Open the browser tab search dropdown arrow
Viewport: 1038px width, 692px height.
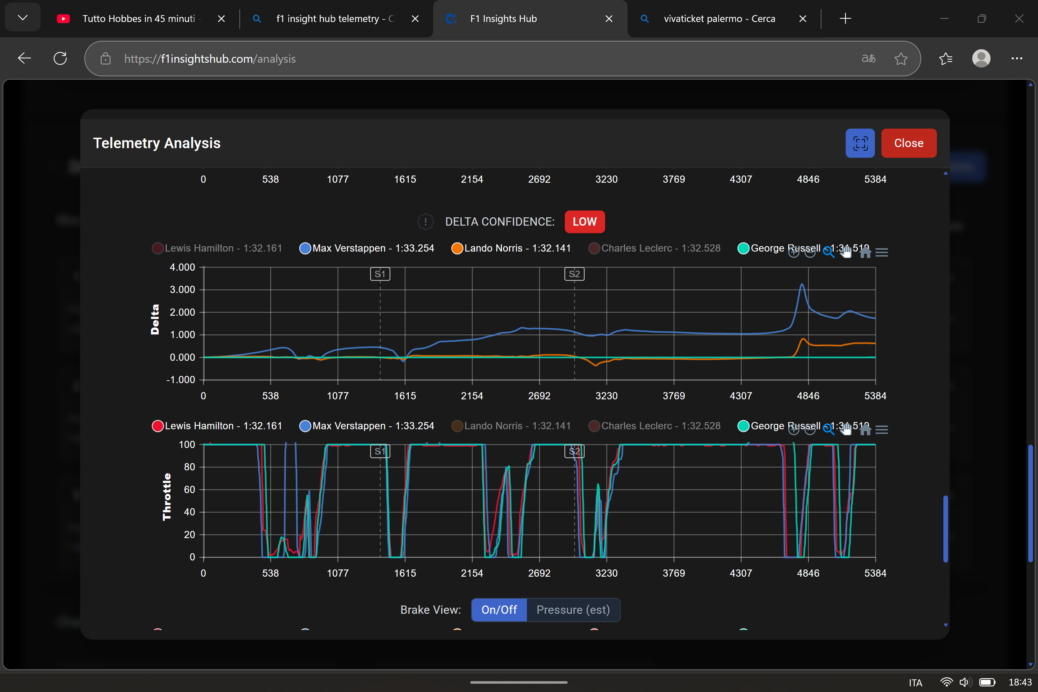pos(22,18)
